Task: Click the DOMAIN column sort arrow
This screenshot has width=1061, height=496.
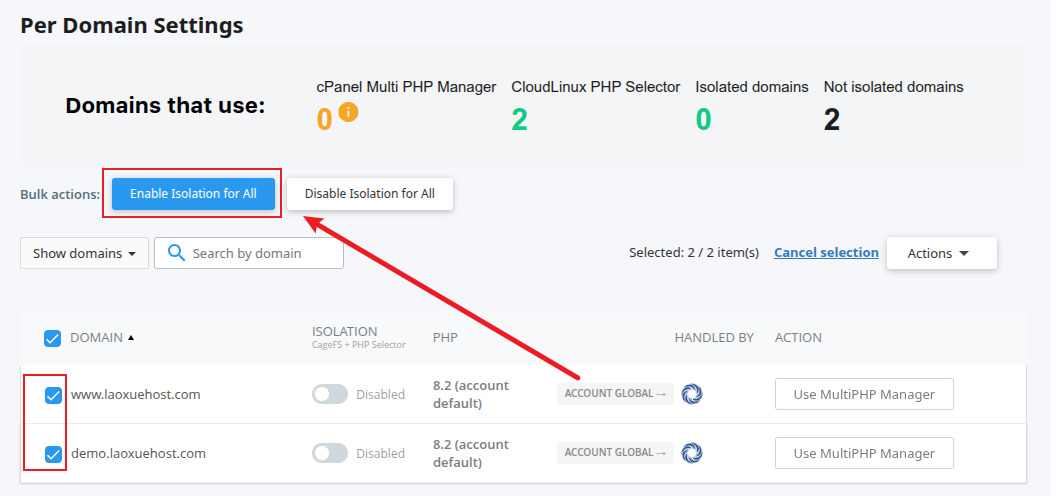Action: [131, 338]
